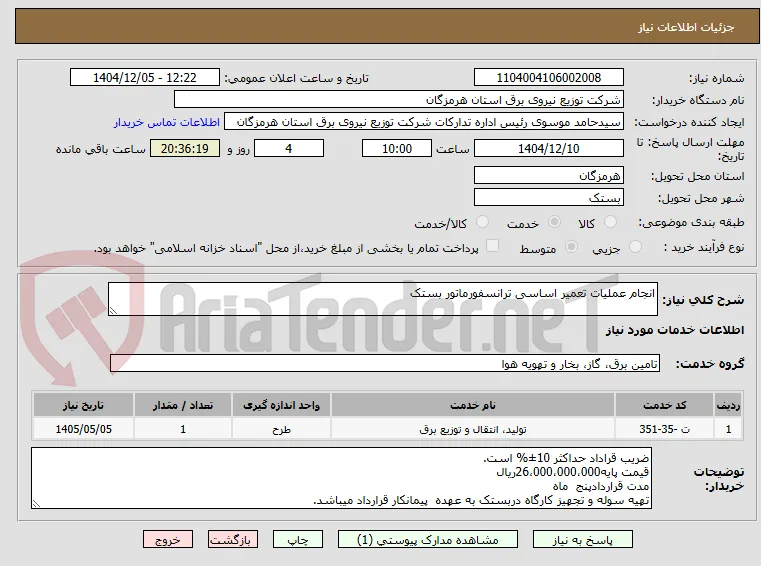Image resolution: width=761 pixels, height=566 pixels.
Task: Click the resize handle of buyer notes textarea
Action: point(36,503)
